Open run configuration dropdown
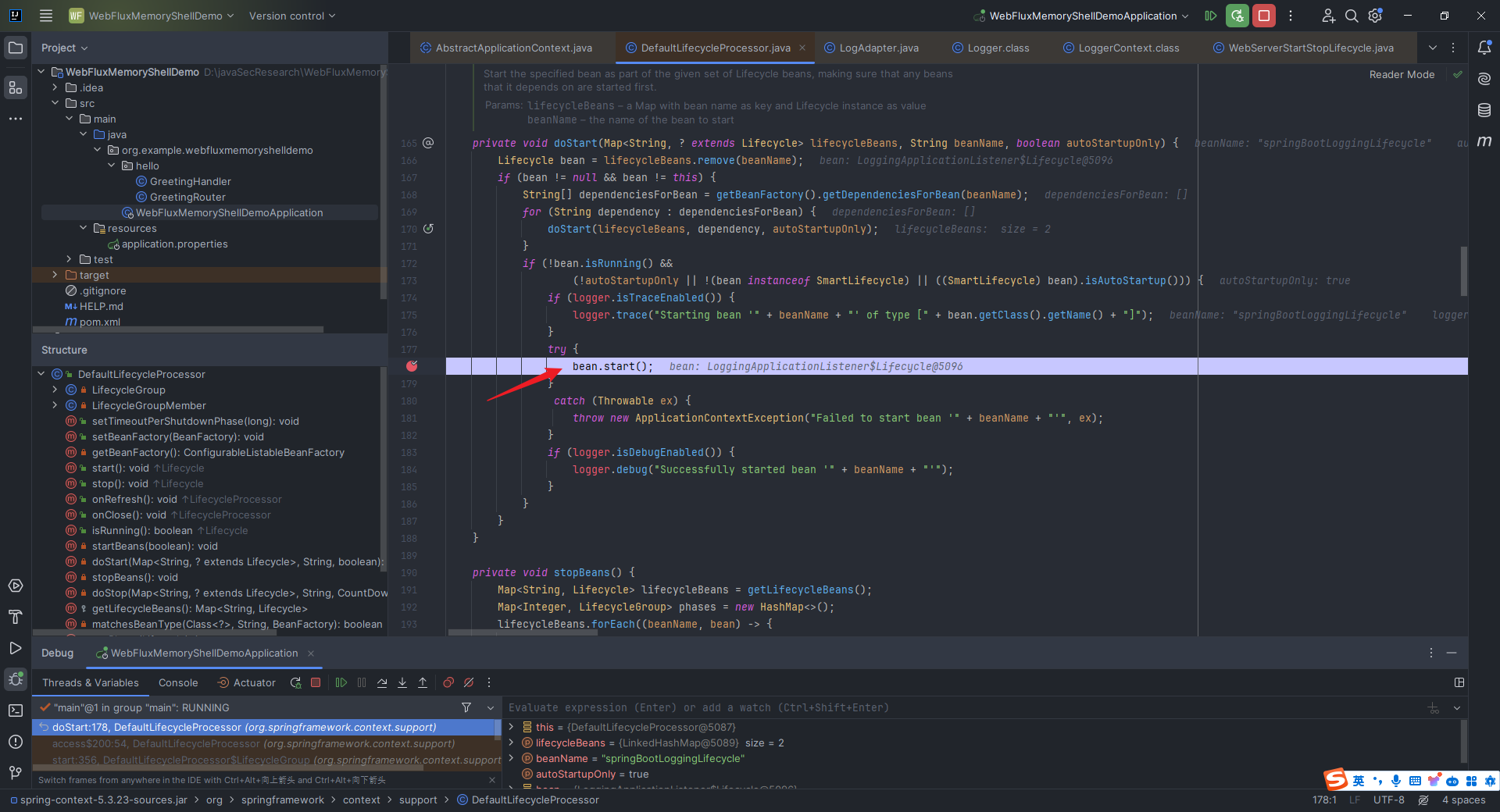This screenshot has height=812, width=1500. (x=1082, y=16)
